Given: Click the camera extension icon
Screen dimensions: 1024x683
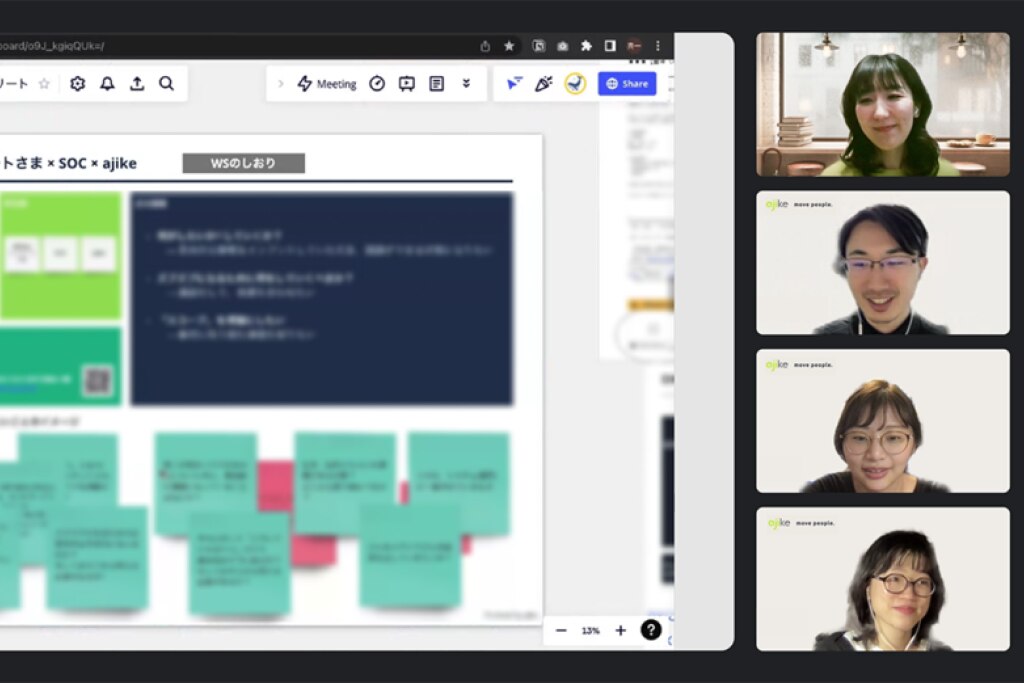Looking at the screenshot, I should tap(562, 46).
